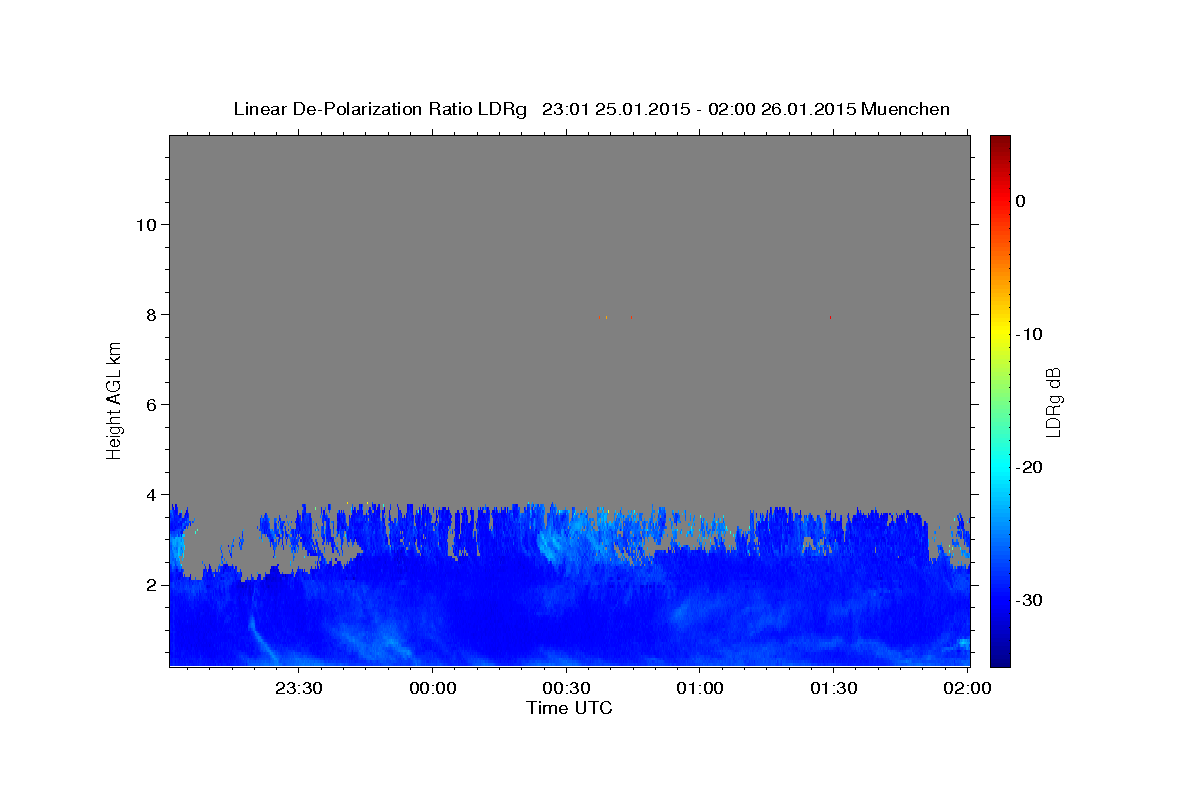
Task: Click the red data speck near 01:30 at 8 km
Action: click(830, 318)
